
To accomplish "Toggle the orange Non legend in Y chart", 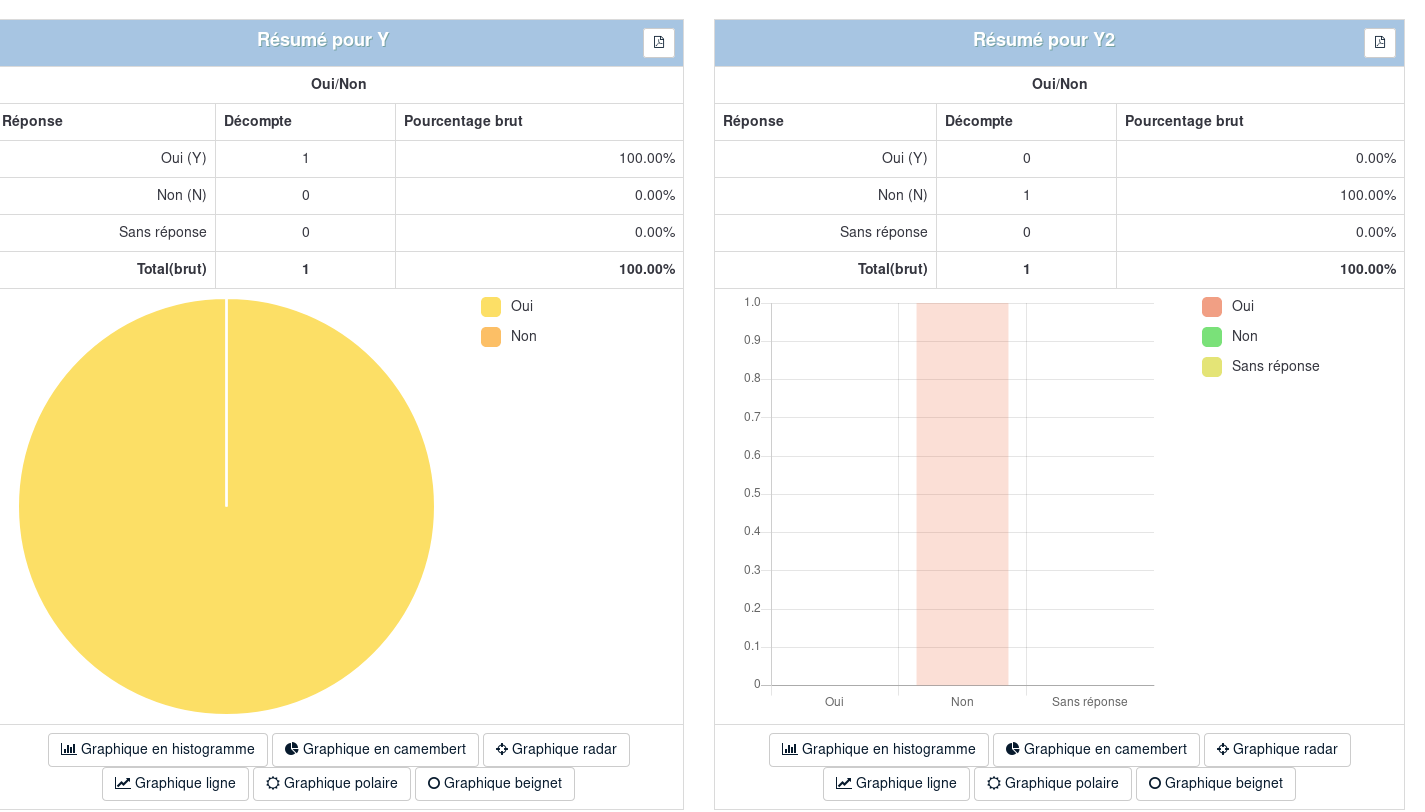I will click(510, 337).
